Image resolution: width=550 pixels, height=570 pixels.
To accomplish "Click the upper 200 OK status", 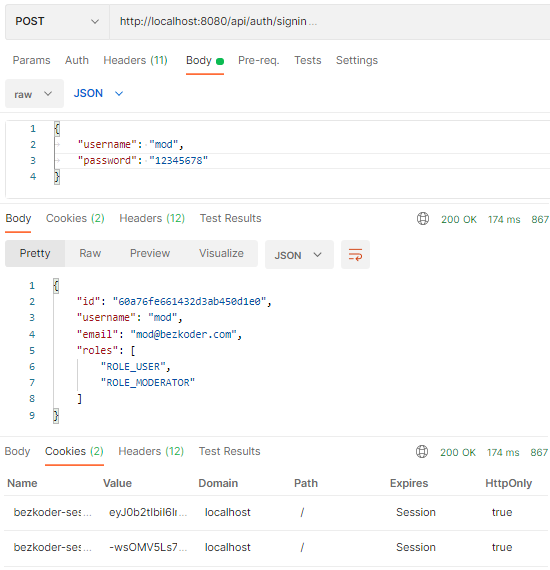I will pyautogui.click(x=459, y=220).
